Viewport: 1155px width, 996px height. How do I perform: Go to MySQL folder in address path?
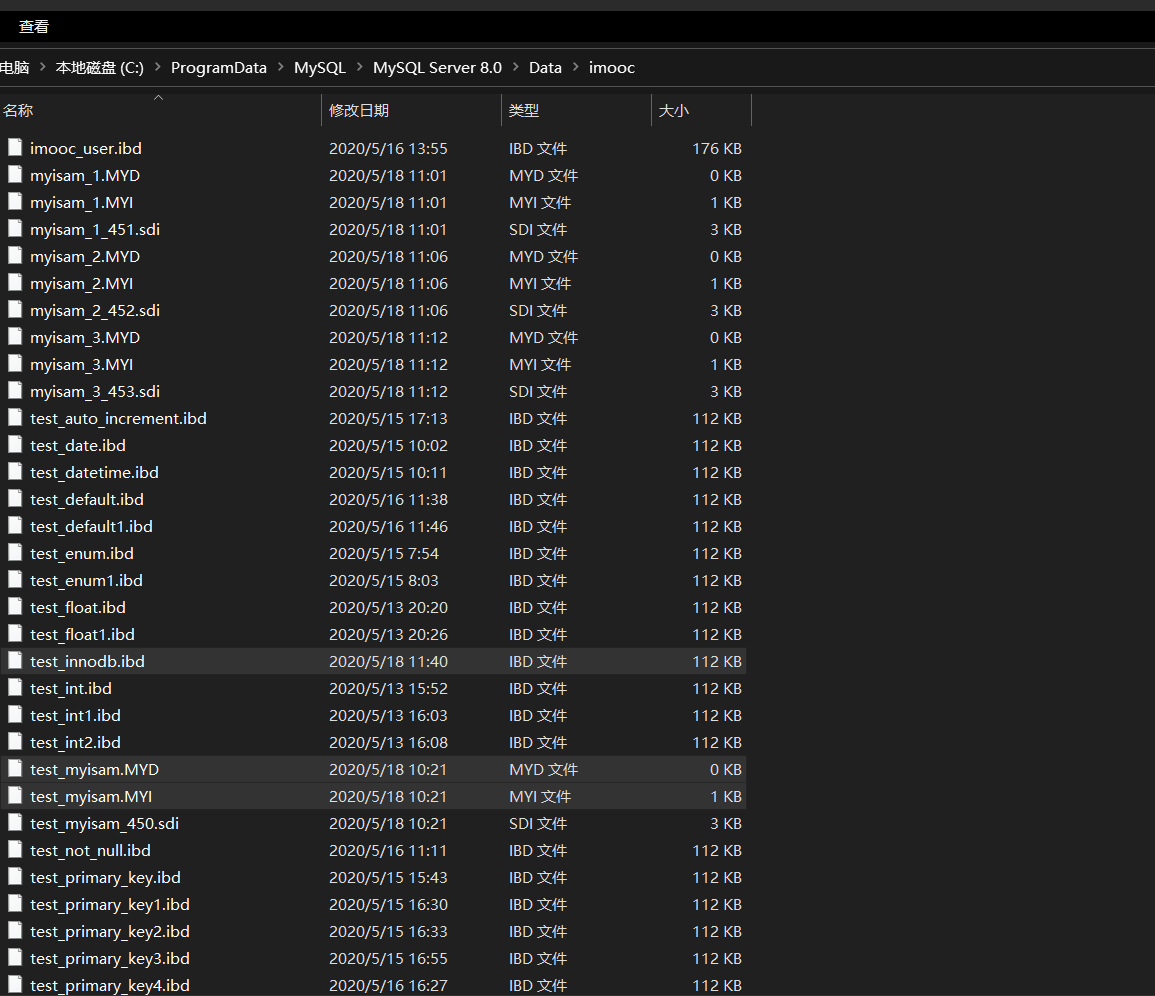320,68
